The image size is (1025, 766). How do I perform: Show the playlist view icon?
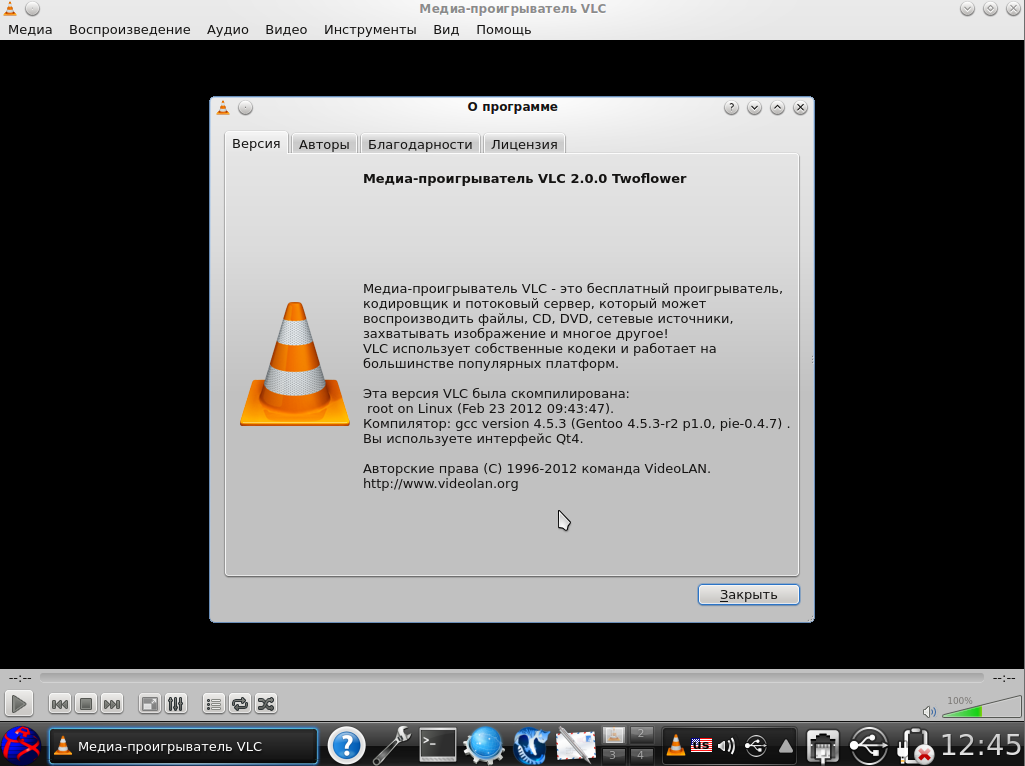(x=214, y=704)
